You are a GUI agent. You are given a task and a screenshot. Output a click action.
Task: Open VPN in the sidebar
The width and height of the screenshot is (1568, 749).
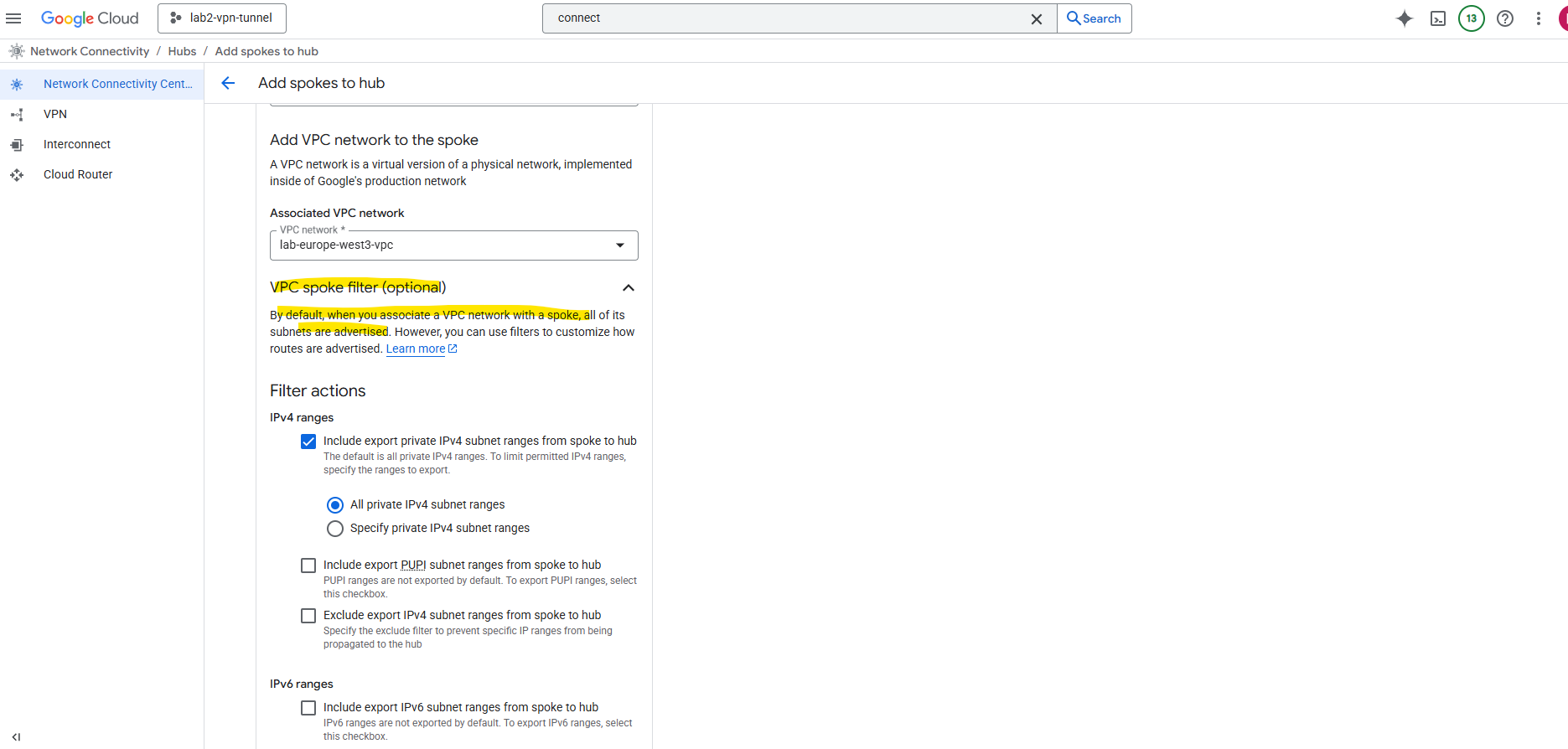click(55, 114)
